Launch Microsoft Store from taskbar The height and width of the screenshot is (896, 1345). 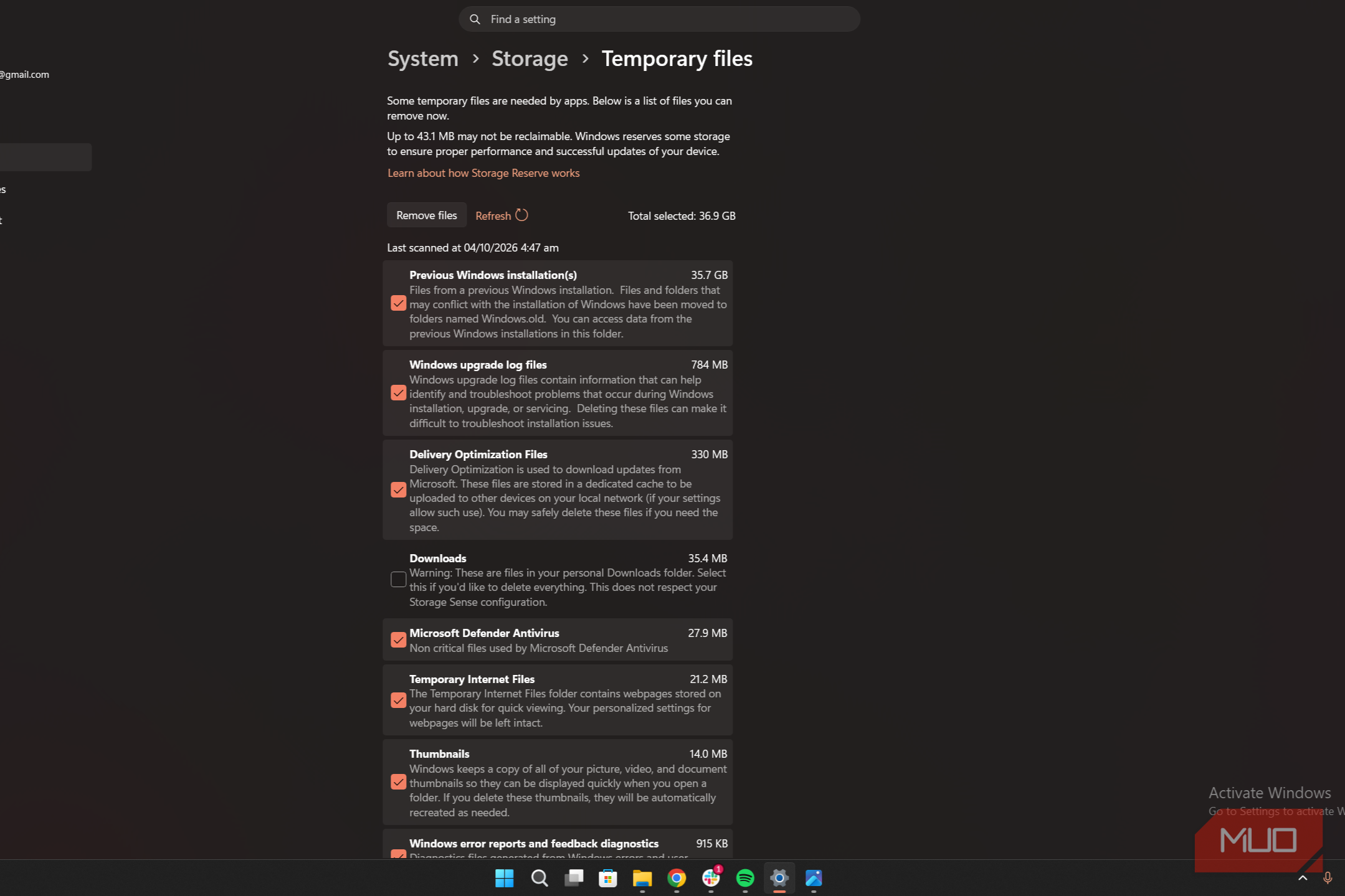(608, 878)
